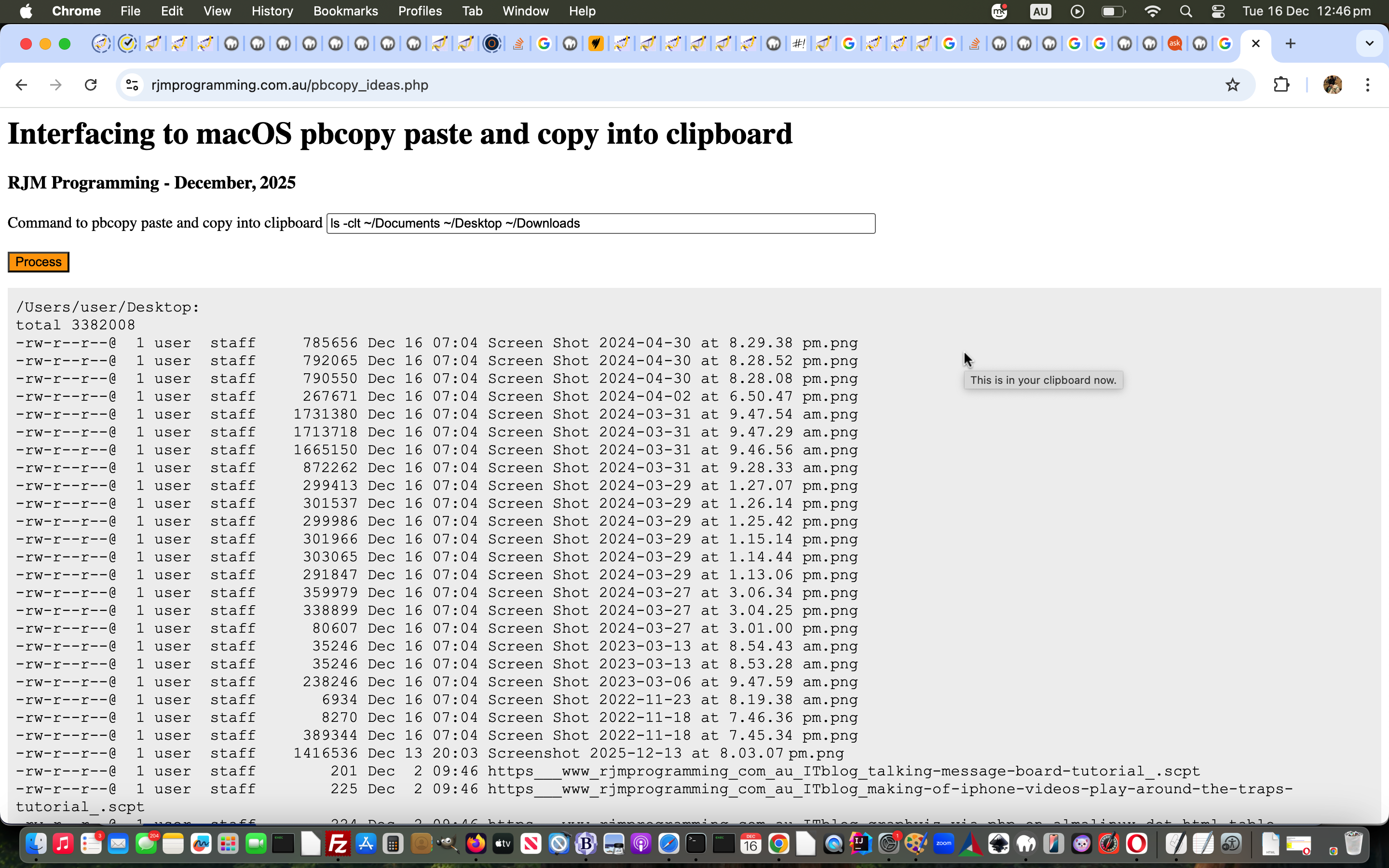Open the History menu
This screenshot has width=1389, height=868.
[x=272, y=11]
